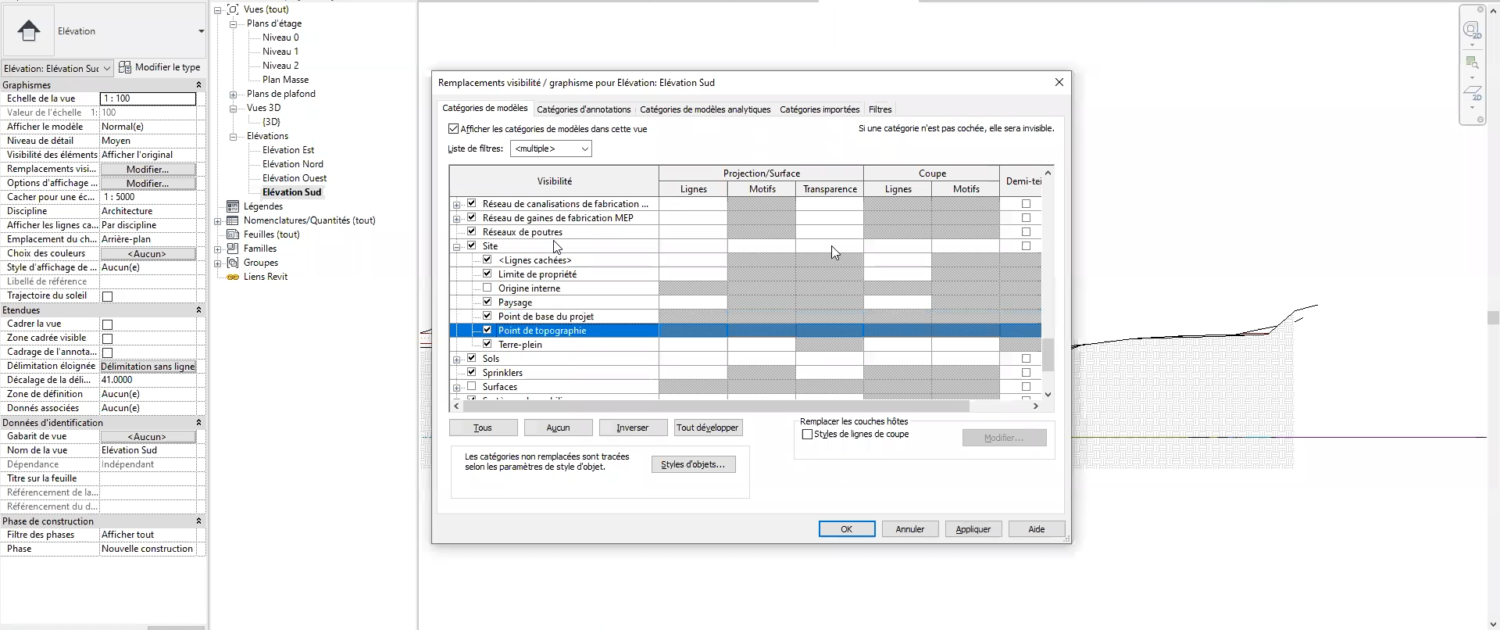Select the Légendes icon in the project browser
This screenshot has height=630, width=1500.
233,206
